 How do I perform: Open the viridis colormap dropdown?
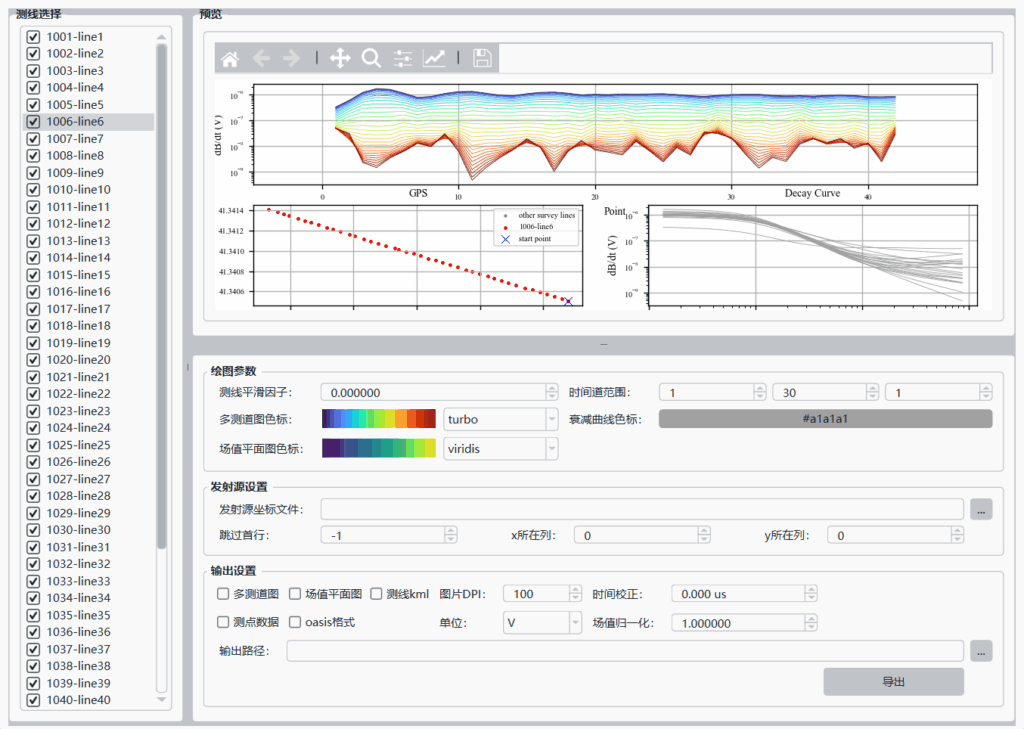(x=500, y=449)
